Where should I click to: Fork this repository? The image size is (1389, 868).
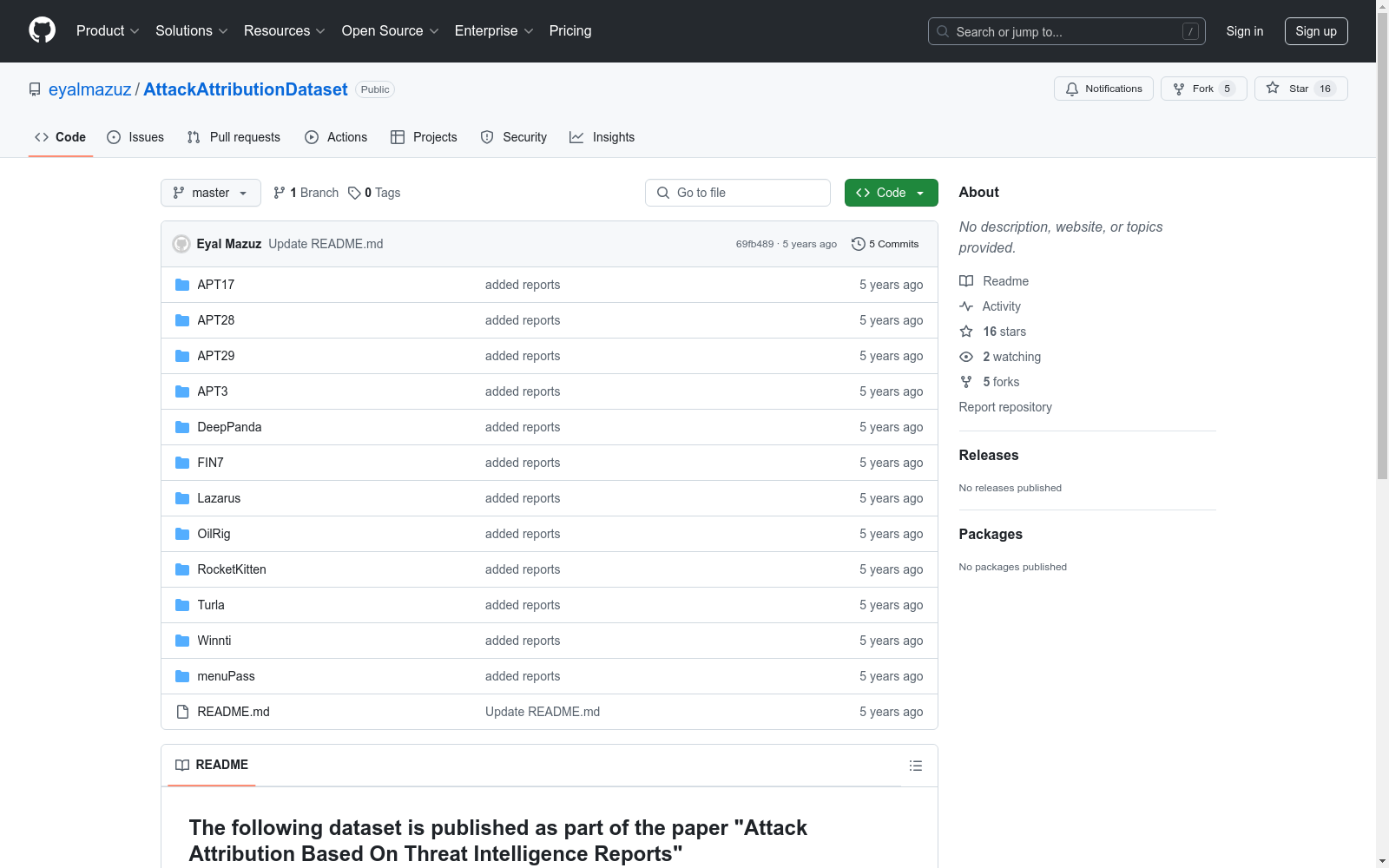[x=1203, y=89]
